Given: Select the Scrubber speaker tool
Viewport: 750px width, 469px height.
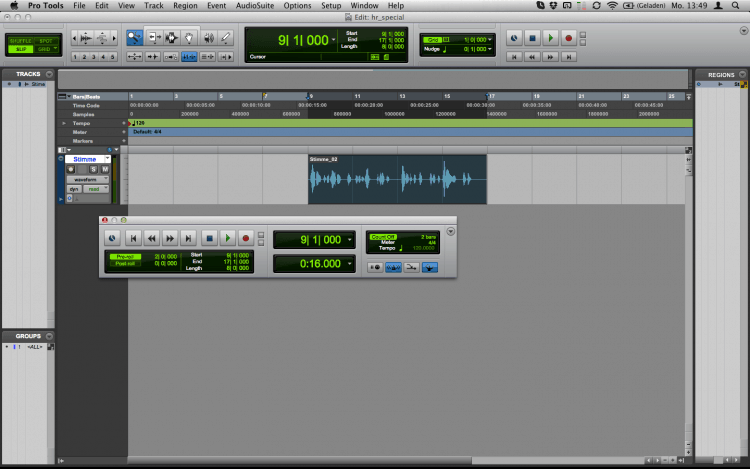Looking at the screenshot, I should pyautogui.click(x=209, y=38).
